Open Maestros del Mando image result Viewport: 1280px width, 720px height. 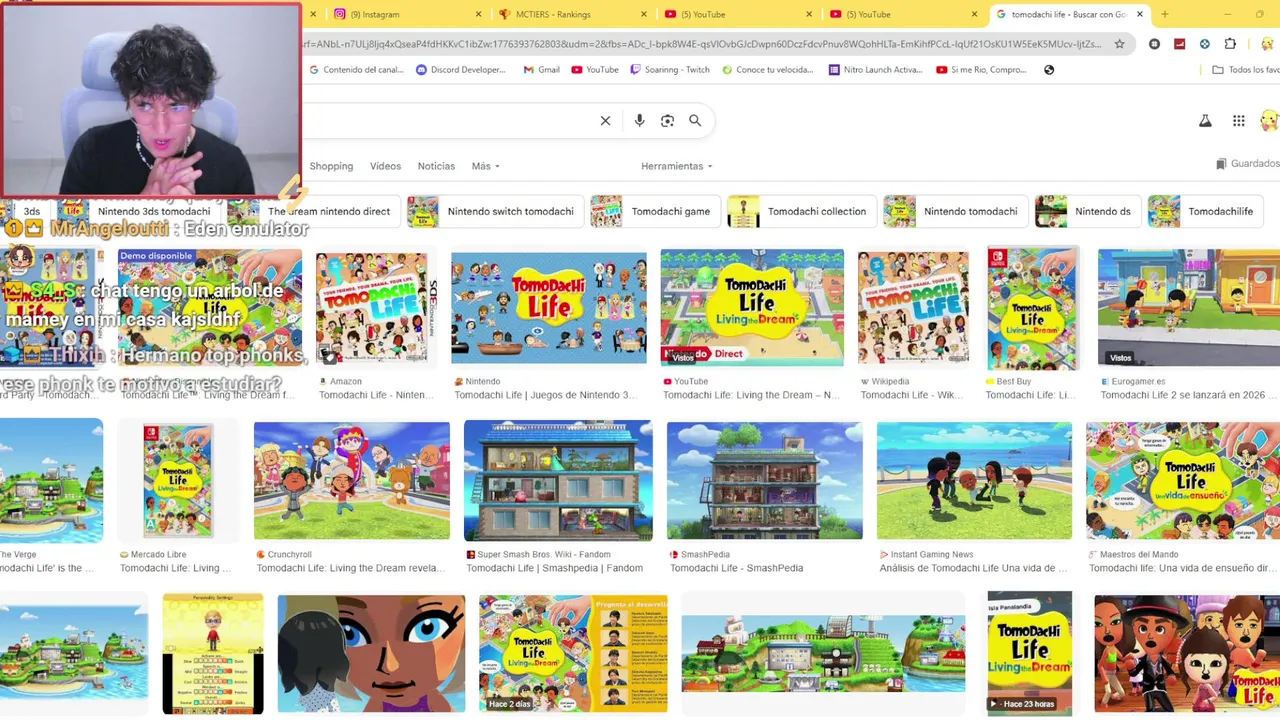(x=1183, y=481)
